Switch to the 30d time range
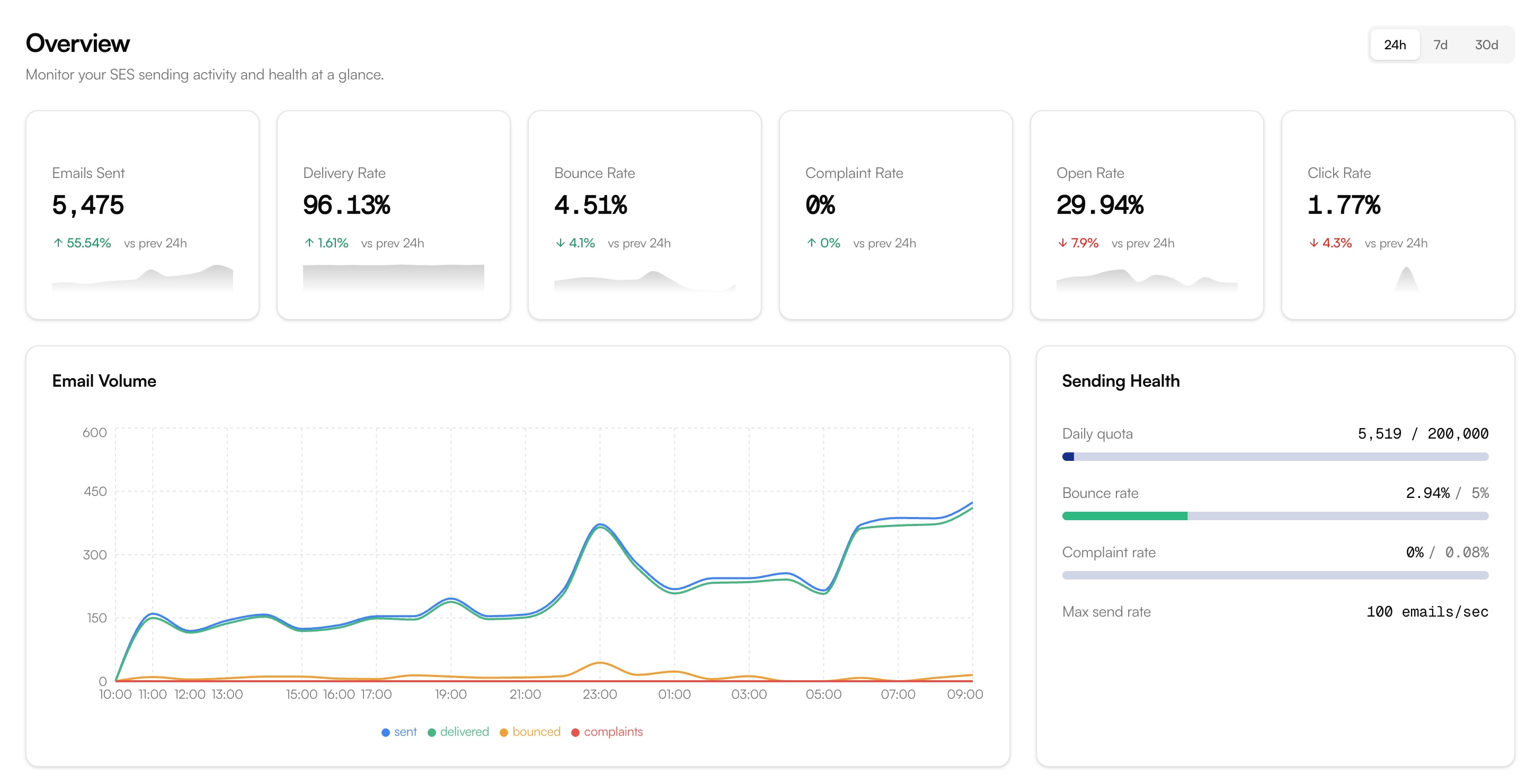Image resolution: width=1526 pixels, height=784 pixels. [1486, 44]
